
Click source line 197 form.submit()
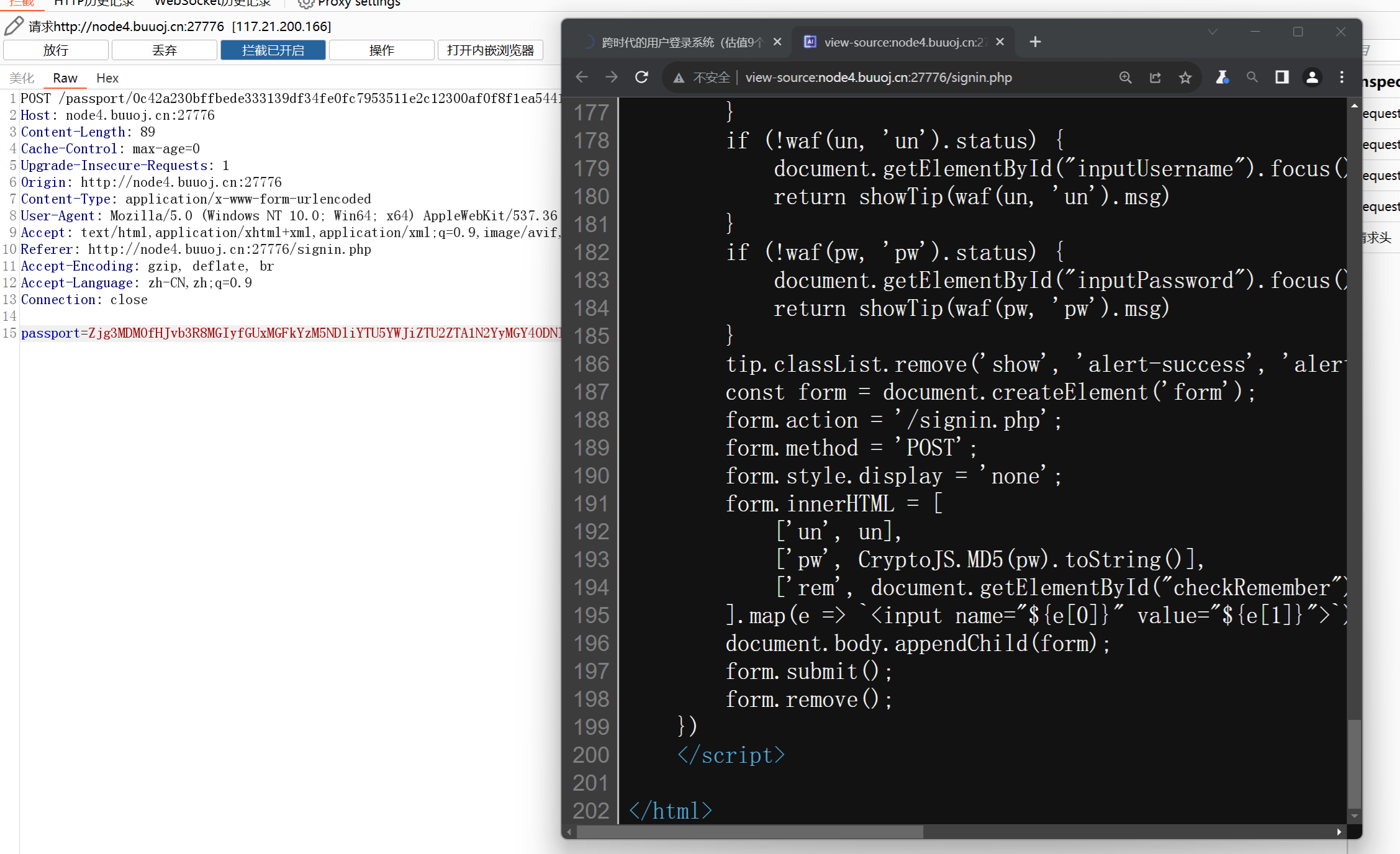tap(809, 672)
